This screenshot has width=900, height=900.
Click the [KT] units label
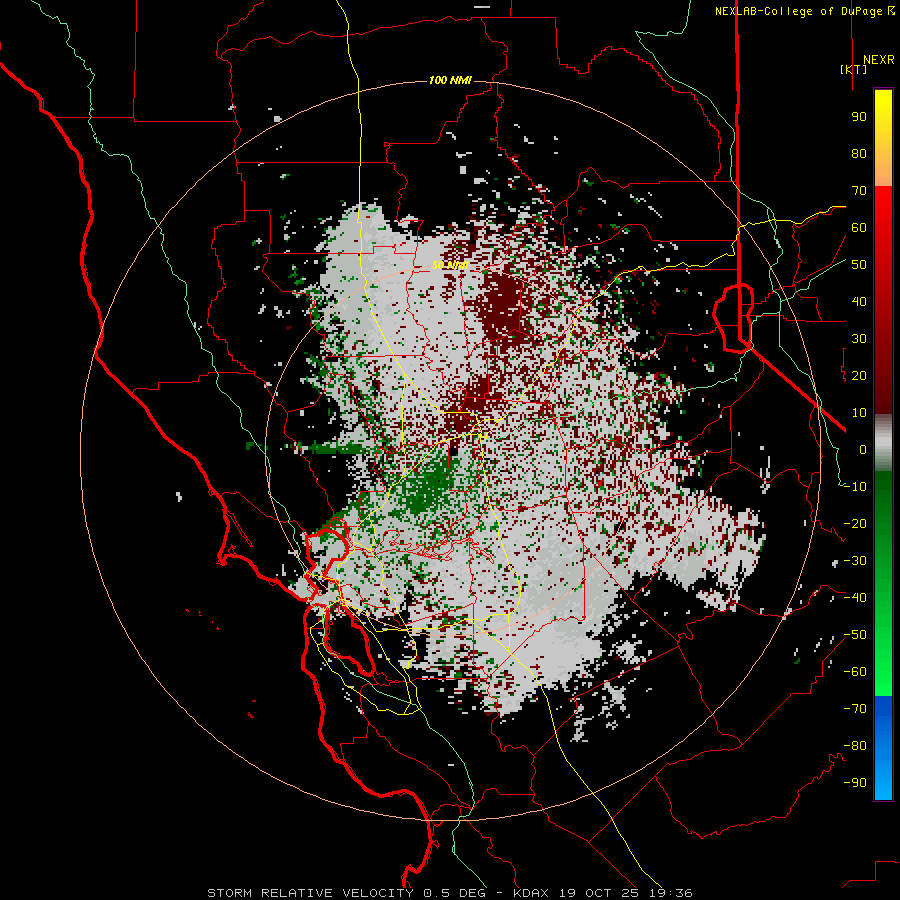[x=854, y=69]
